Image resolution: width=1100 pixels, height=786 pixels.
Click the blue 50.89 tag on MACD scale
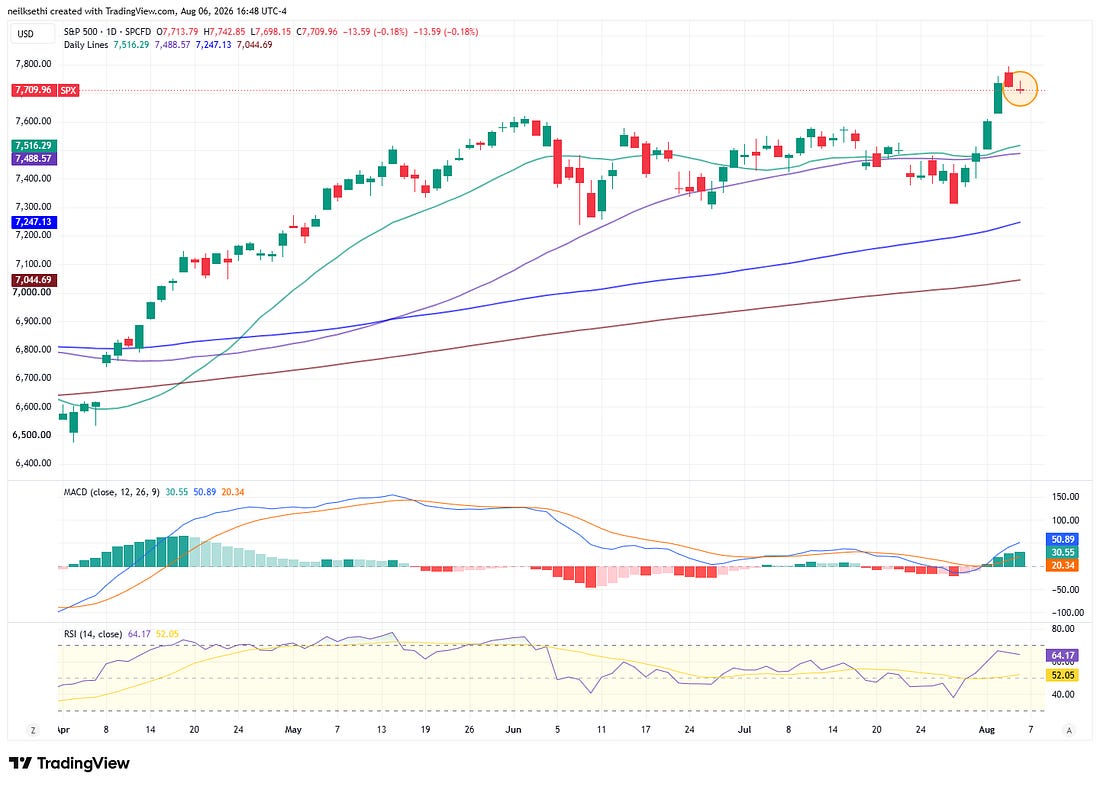[x=1063, y=540]
